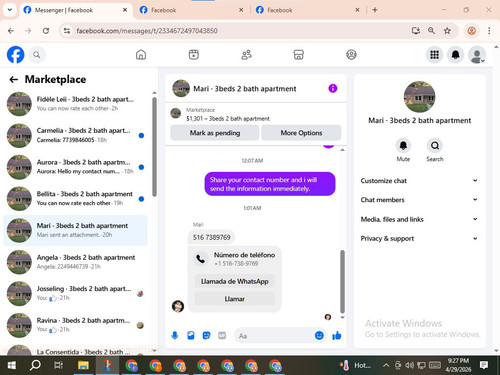Open Ravina conversation
The image size is (500, 375).
(75, 325)
